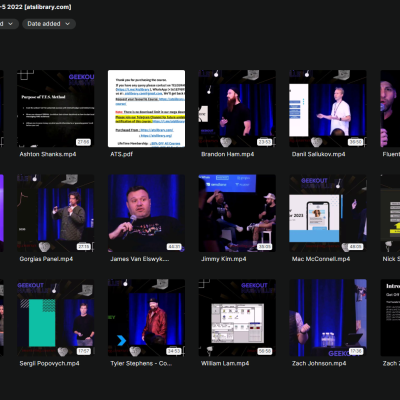400x400 pixels.
Task: Select the Tyler Stephens - Co... file name
Action: point(141,364)
